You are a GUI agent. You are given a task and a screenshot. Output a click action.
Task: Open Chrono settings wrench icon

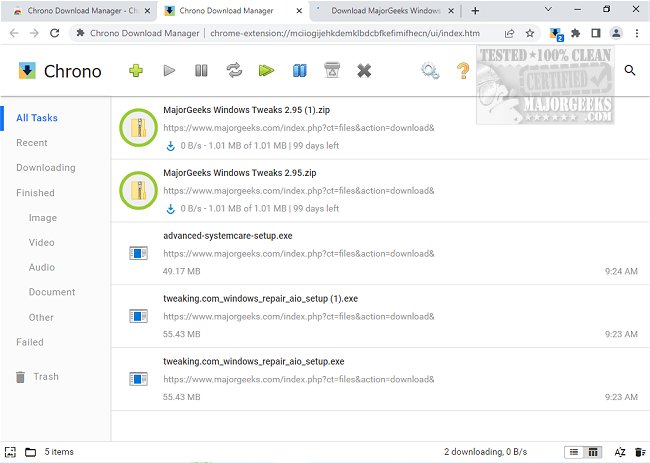(x=430, y=71)
